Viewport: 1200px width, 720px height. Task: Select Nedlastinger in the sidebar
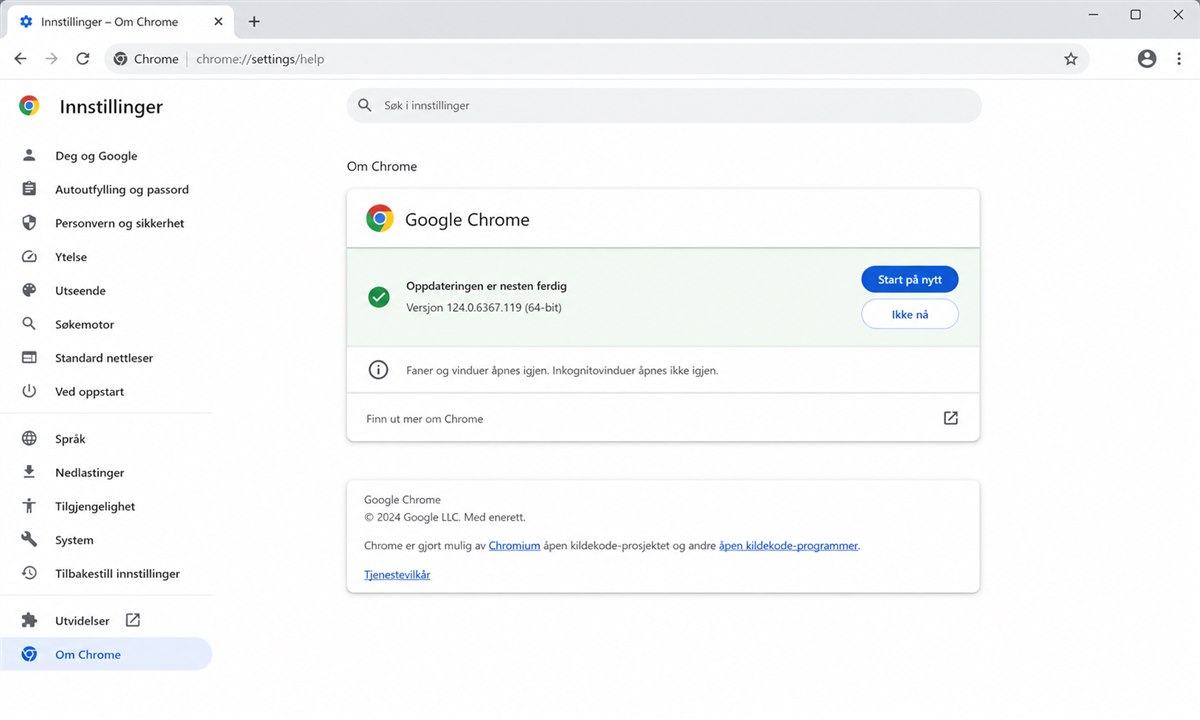[106, 472]
